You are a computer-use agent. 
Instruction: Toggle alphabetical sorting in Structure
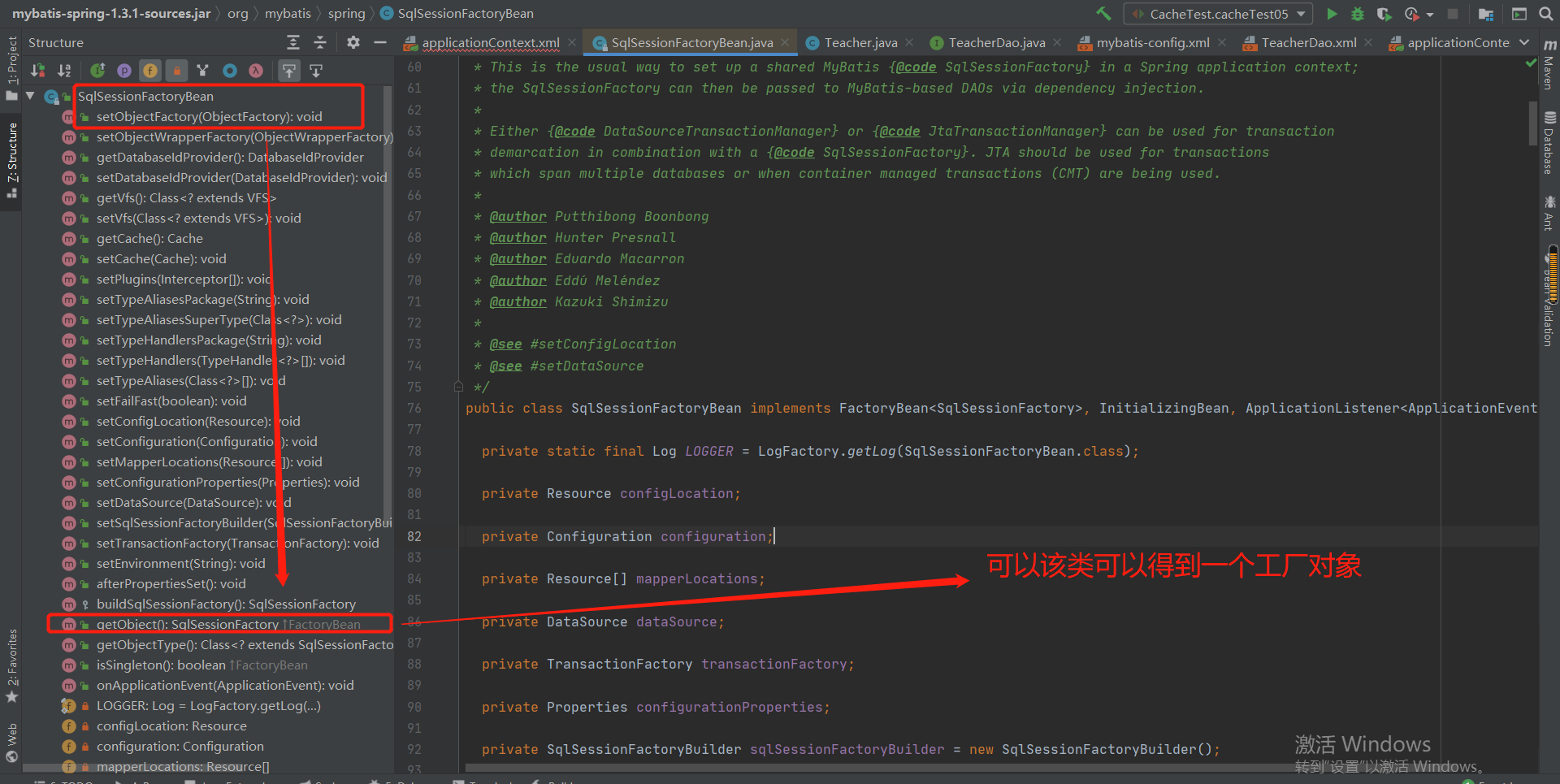[x=64, y=71]
